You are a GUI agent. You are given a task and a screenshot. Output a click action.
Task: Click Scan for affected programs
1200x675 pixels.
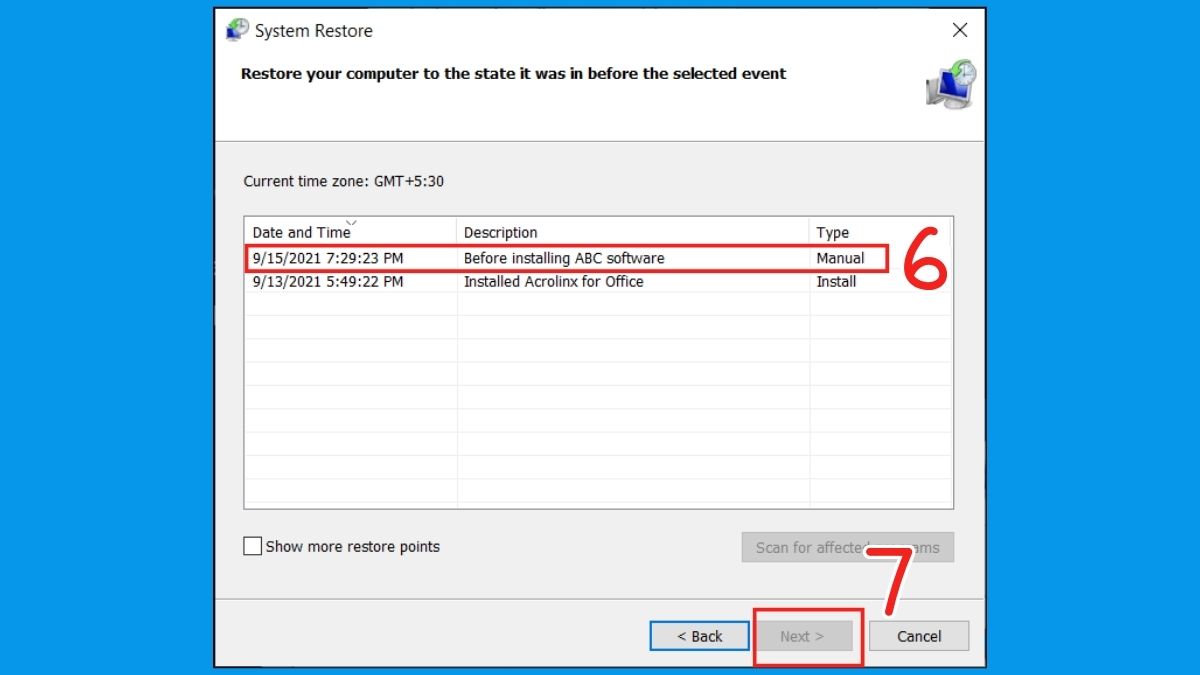click(x=847, y=546)
